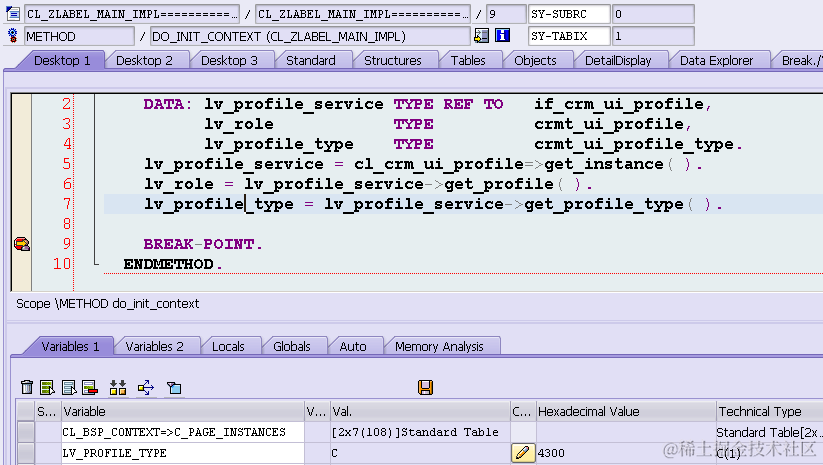
Task: Select row selector for CL_BSP_CONTEXT row
Action: [25, 432]
